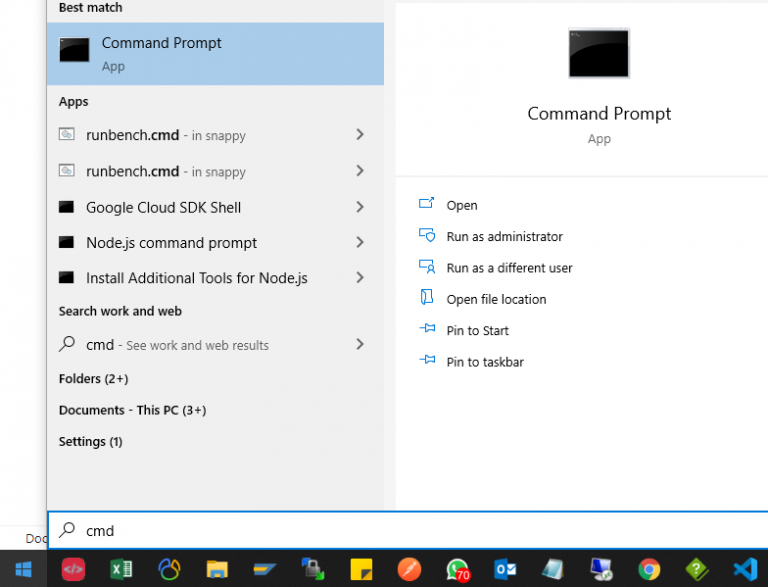Click the Node.js command prompt icon
The height and width of the screenshot is (587, 768).
[66, 242]
